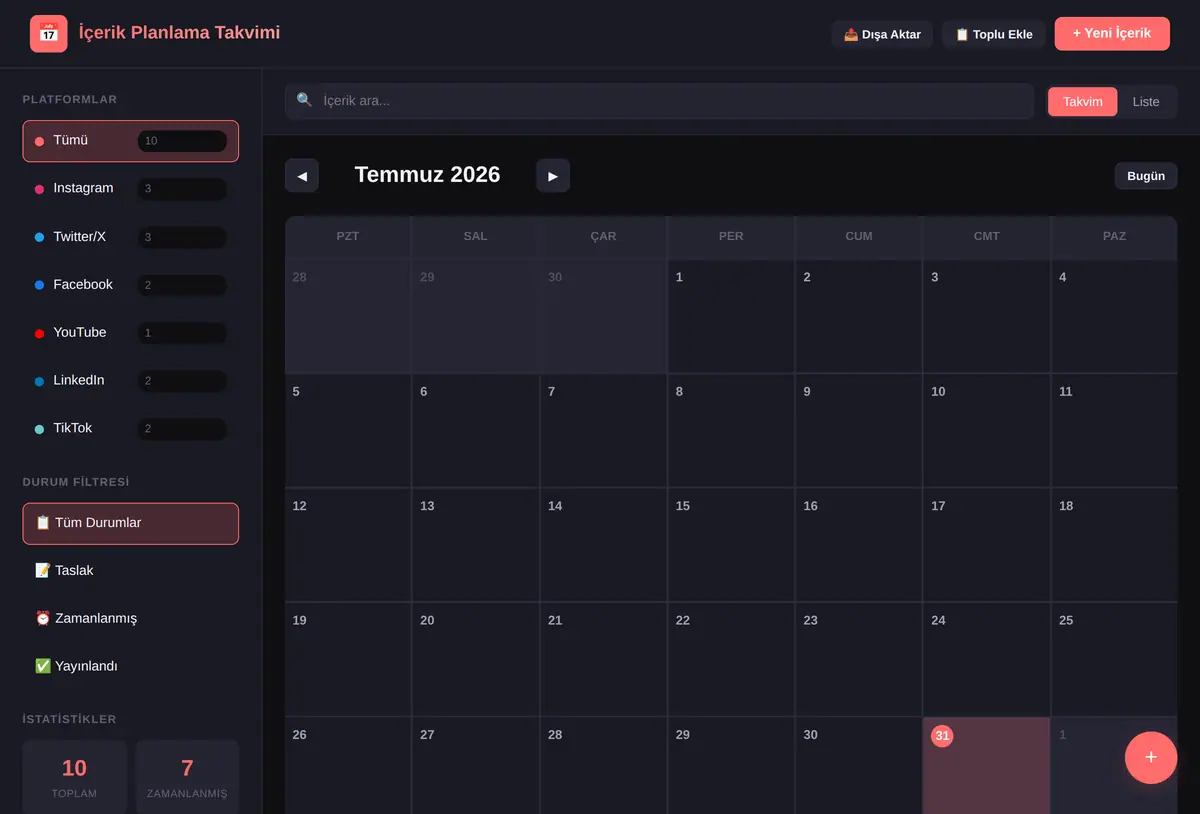Click the PZT weekday header
The image size is (1200, 814).
[348, 237]
